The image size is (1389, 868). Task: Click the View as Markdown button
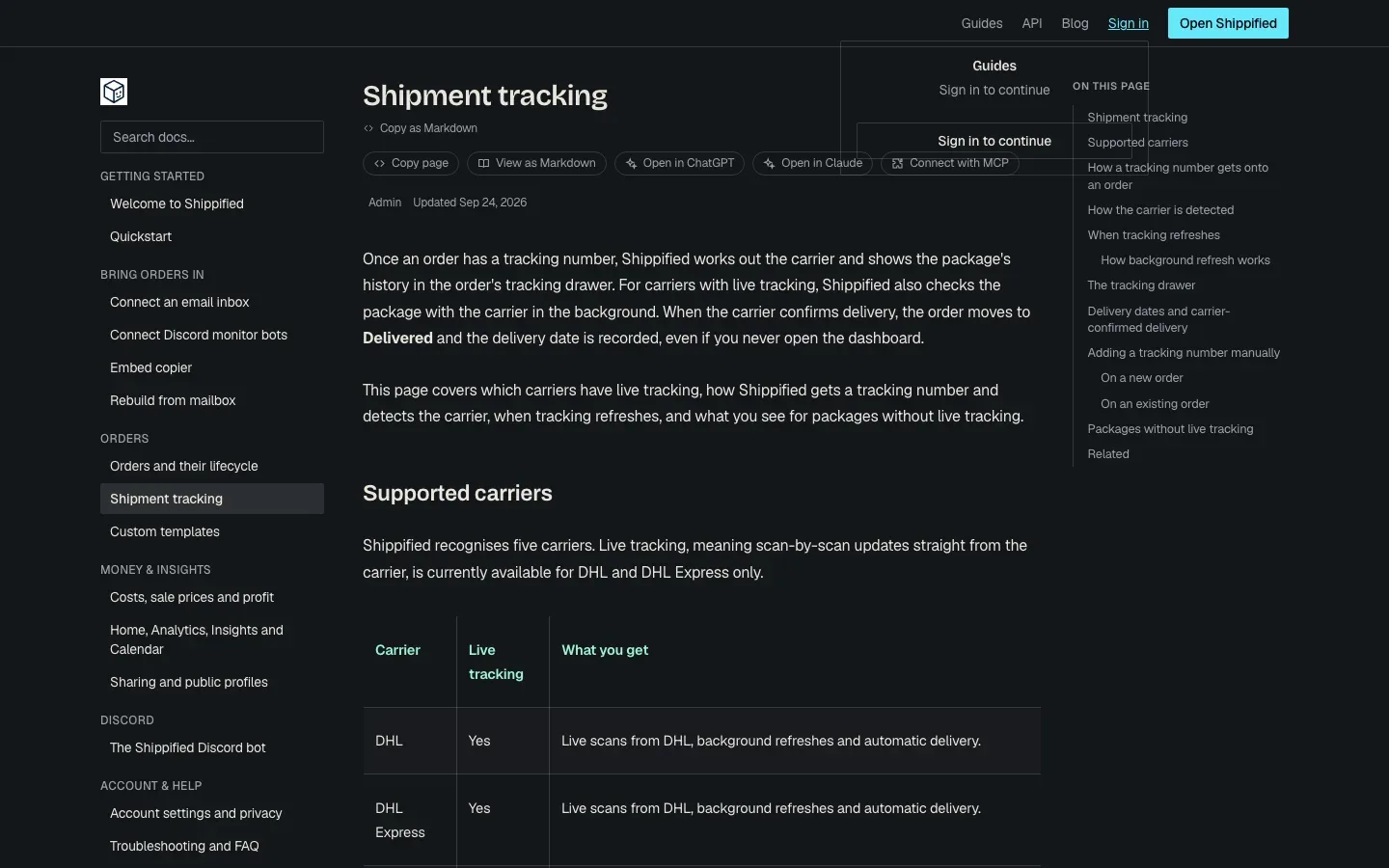536,163
